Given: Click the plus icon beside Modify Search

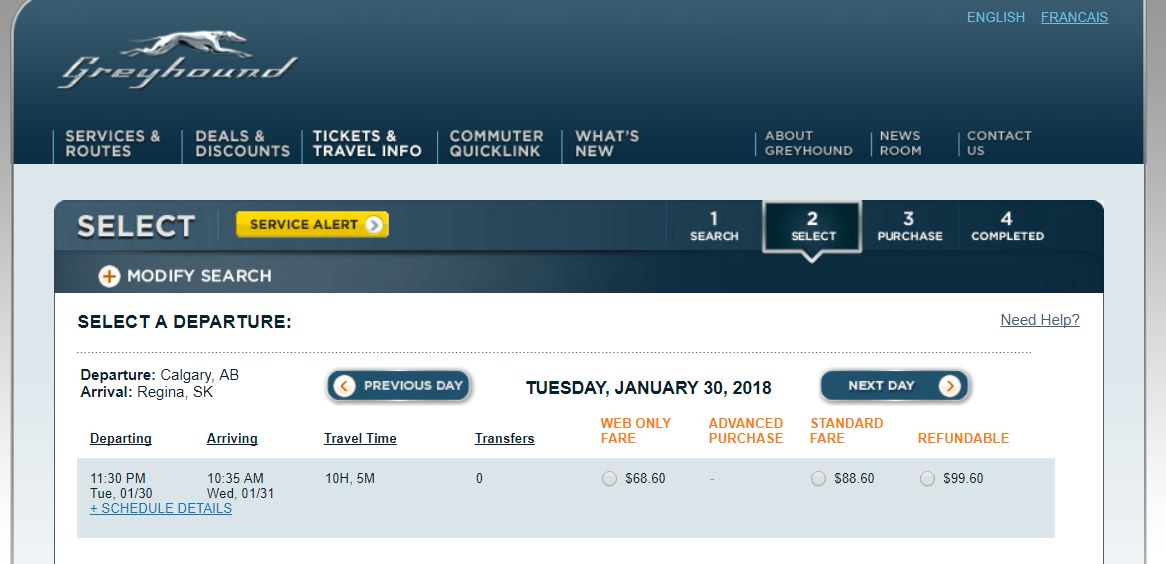Looking at the screenshot, I should coord(109,277).
